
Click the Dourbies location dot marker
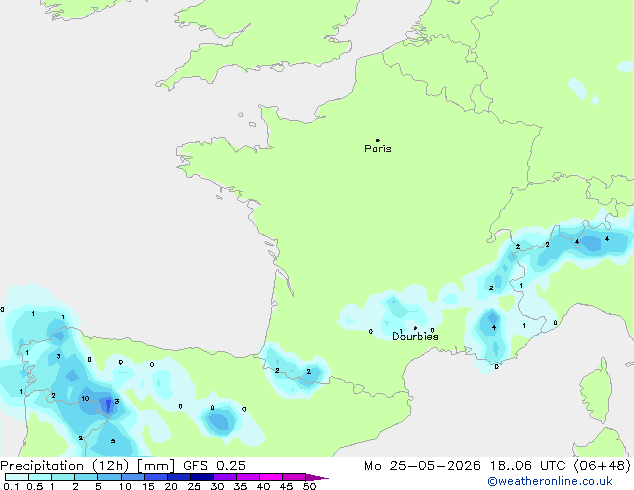point(415,328)
